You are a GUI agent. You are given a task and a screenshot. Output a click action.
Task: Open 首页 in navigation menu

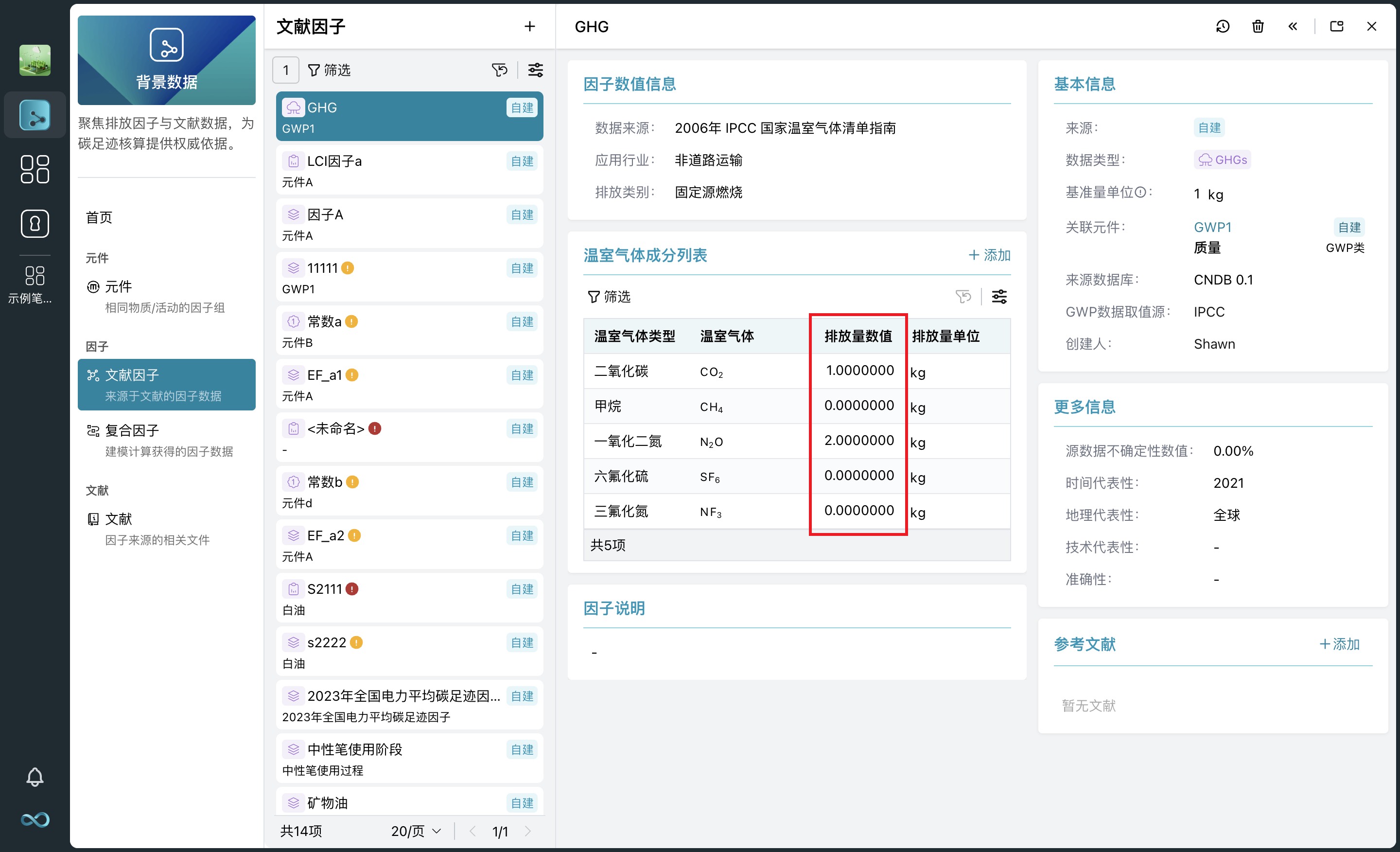tap(99, 217)
